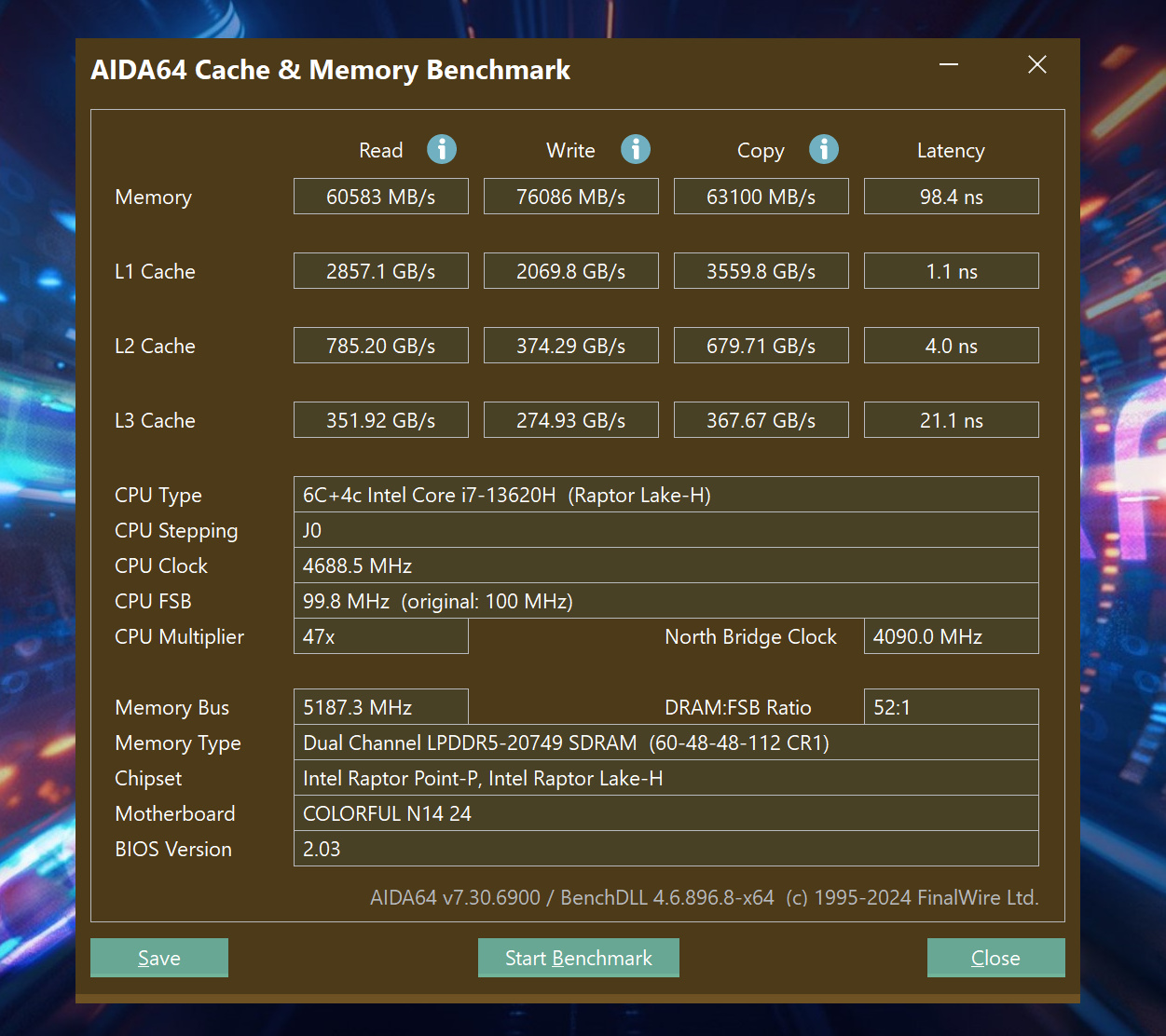The width and height of the screenshot is (1166, 1036).
Task: Click the North Bridge Clock label
Action: (750, 637)
